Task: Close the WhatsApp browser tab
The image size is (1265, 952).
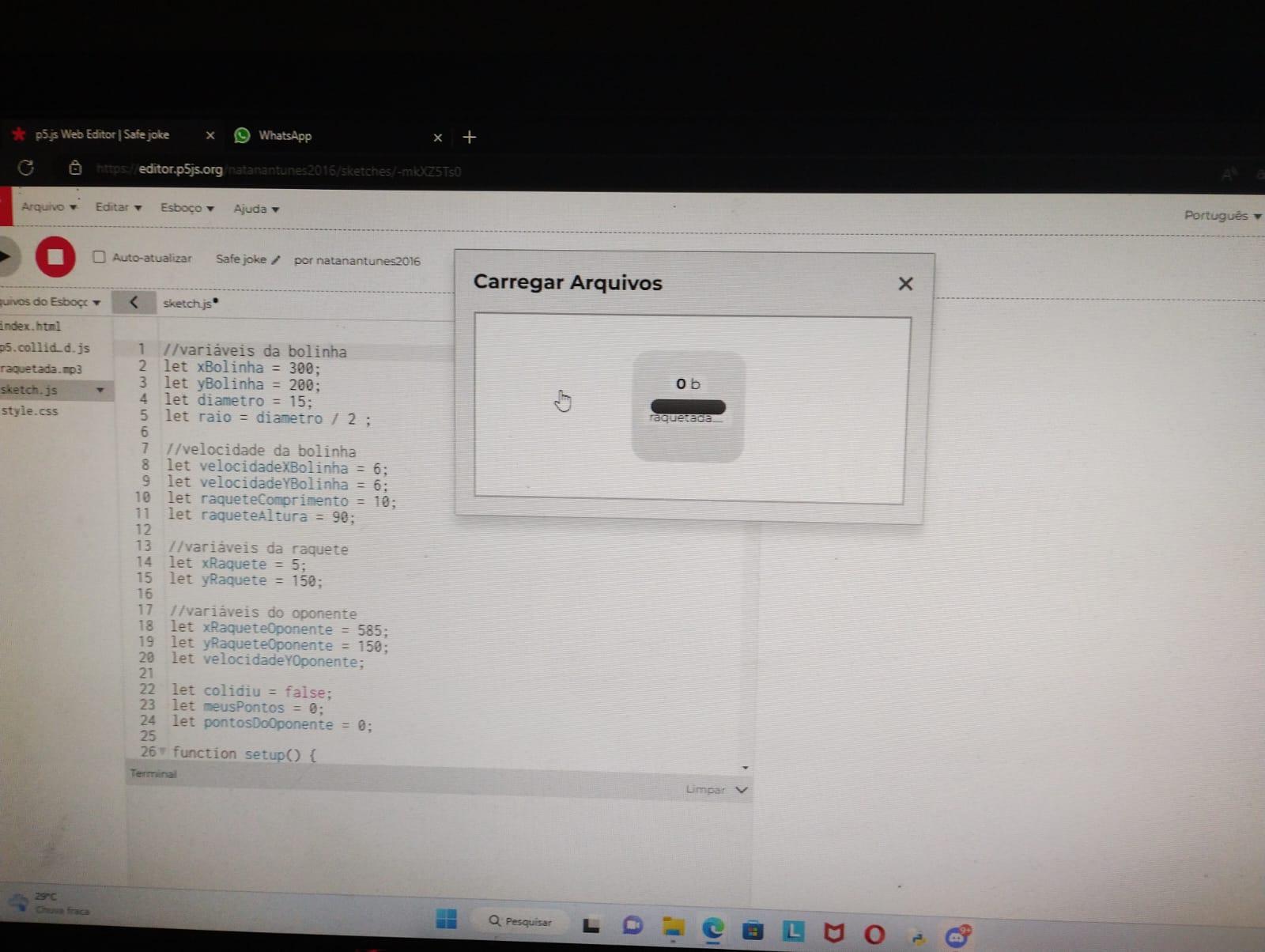Action: (x=437, y=138)
